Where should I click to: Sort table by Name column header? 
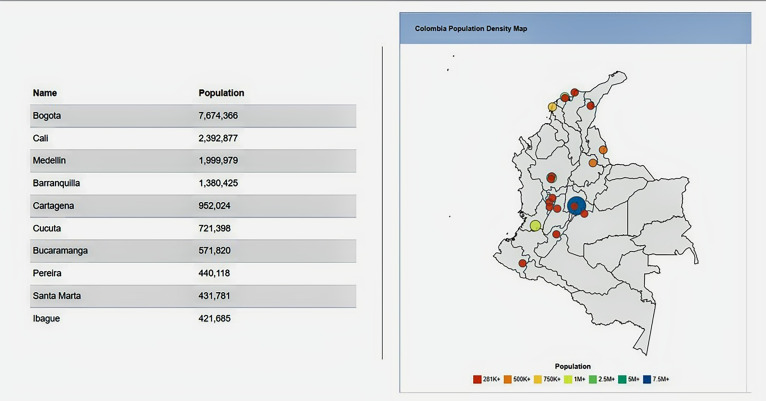tap(45, 93)
